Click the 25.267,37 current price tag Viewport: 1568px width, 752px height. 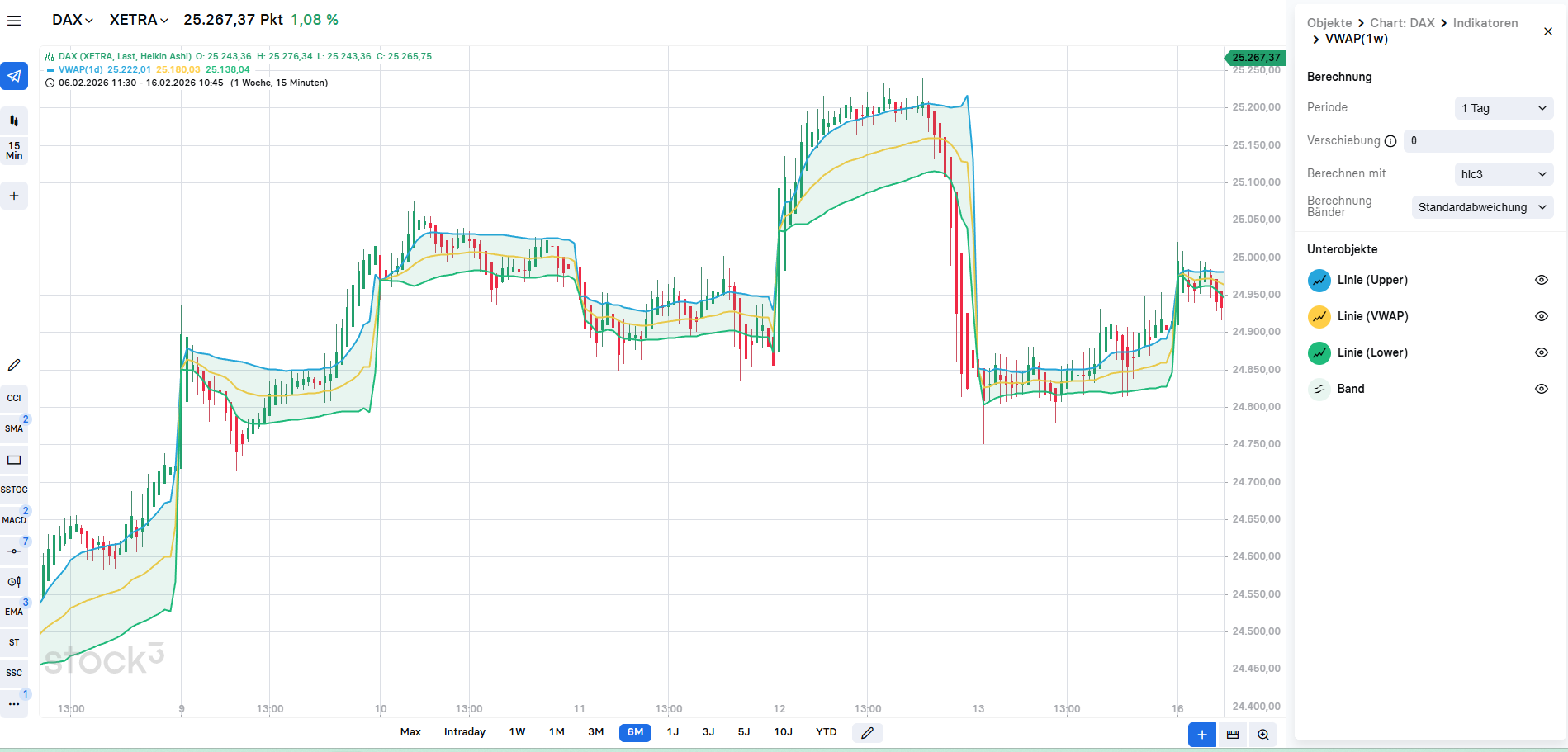(1254, 58)
